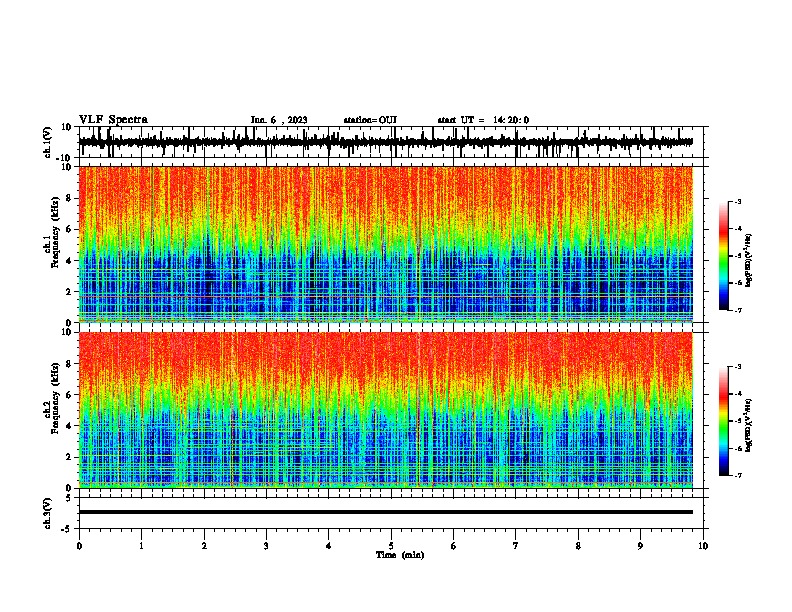The width and height of the screenshot is (792, 612).
Task: Click the ch.2 color scale log(PSD) unit label
Action: pos(749,425)
